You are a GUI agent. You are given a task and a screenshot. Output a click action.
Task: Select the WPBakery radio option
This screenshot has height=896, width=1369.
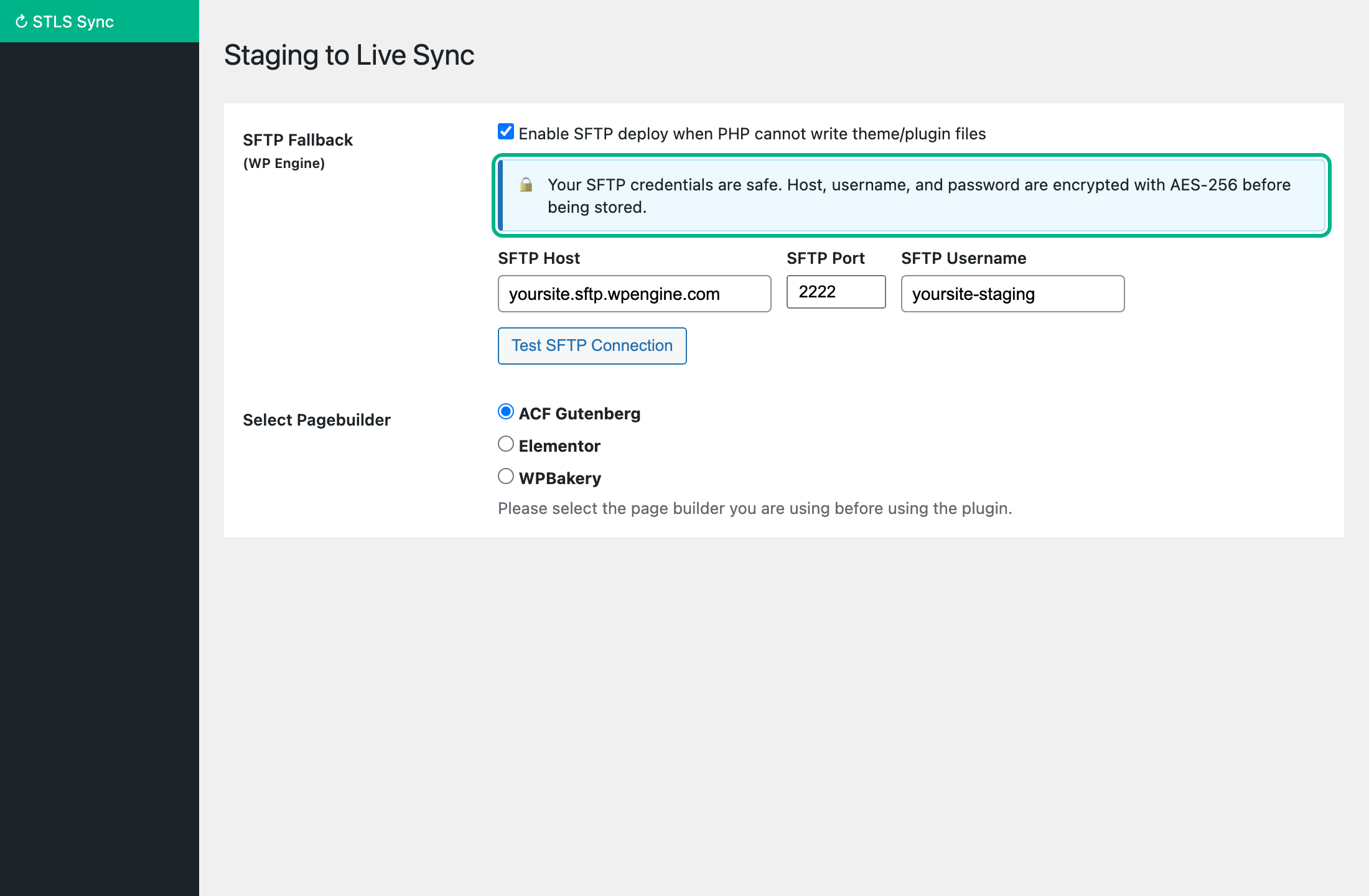pyautogui.click(x=506, y=477)
